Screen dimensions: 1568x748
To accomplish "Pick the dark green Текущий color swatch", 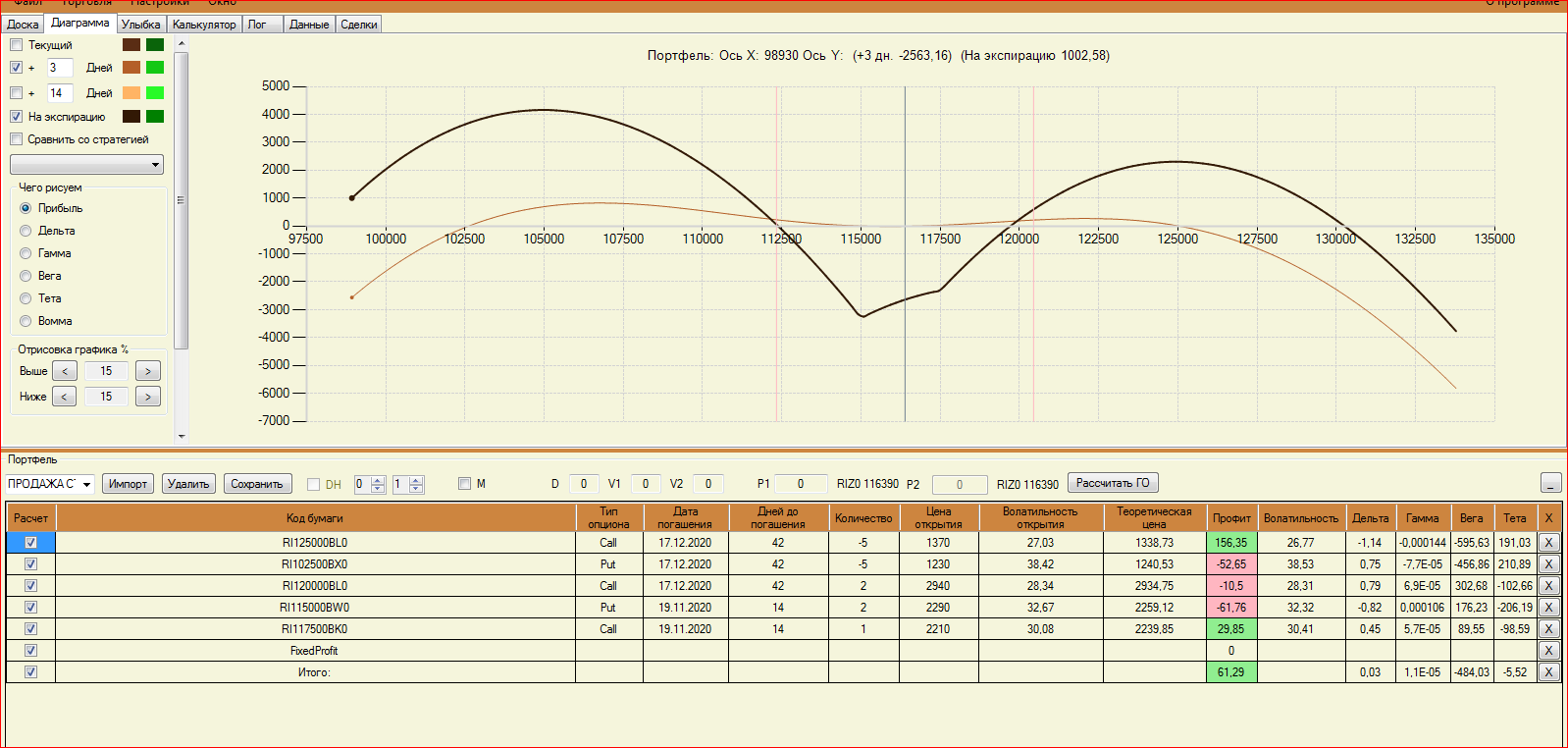I will click(x=155, y=45).
